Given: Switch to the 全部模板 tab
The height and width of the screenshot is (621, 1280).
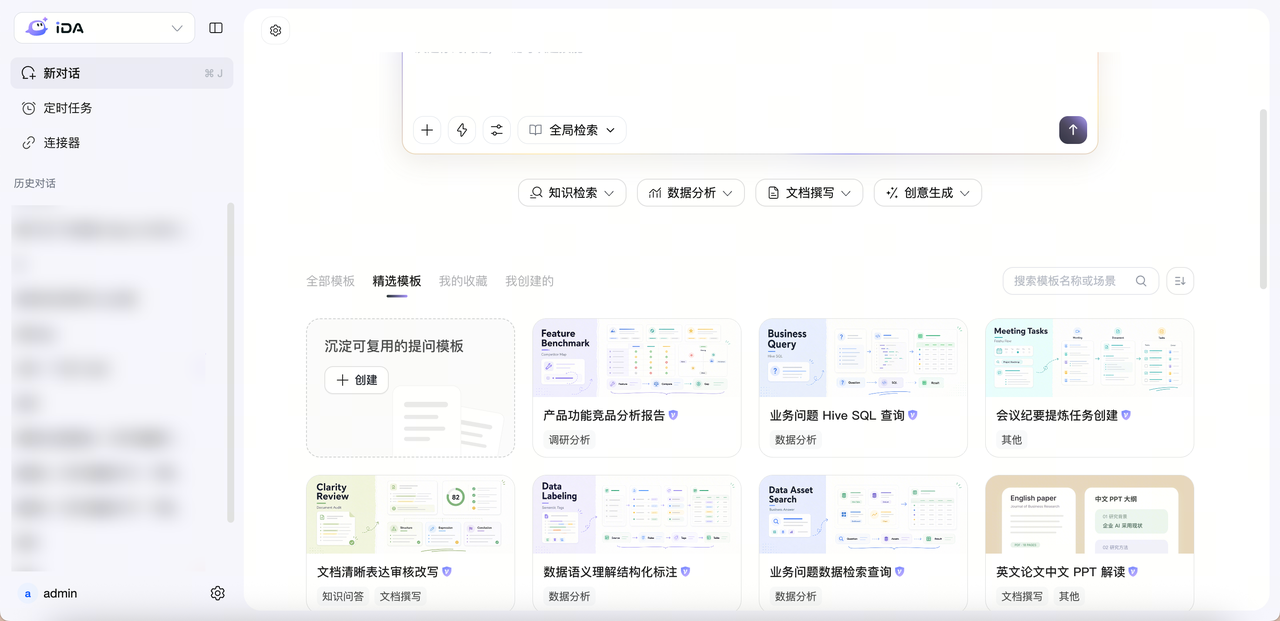Looking at the screenshot, I should pyautogui.click(x=330, y=281).
